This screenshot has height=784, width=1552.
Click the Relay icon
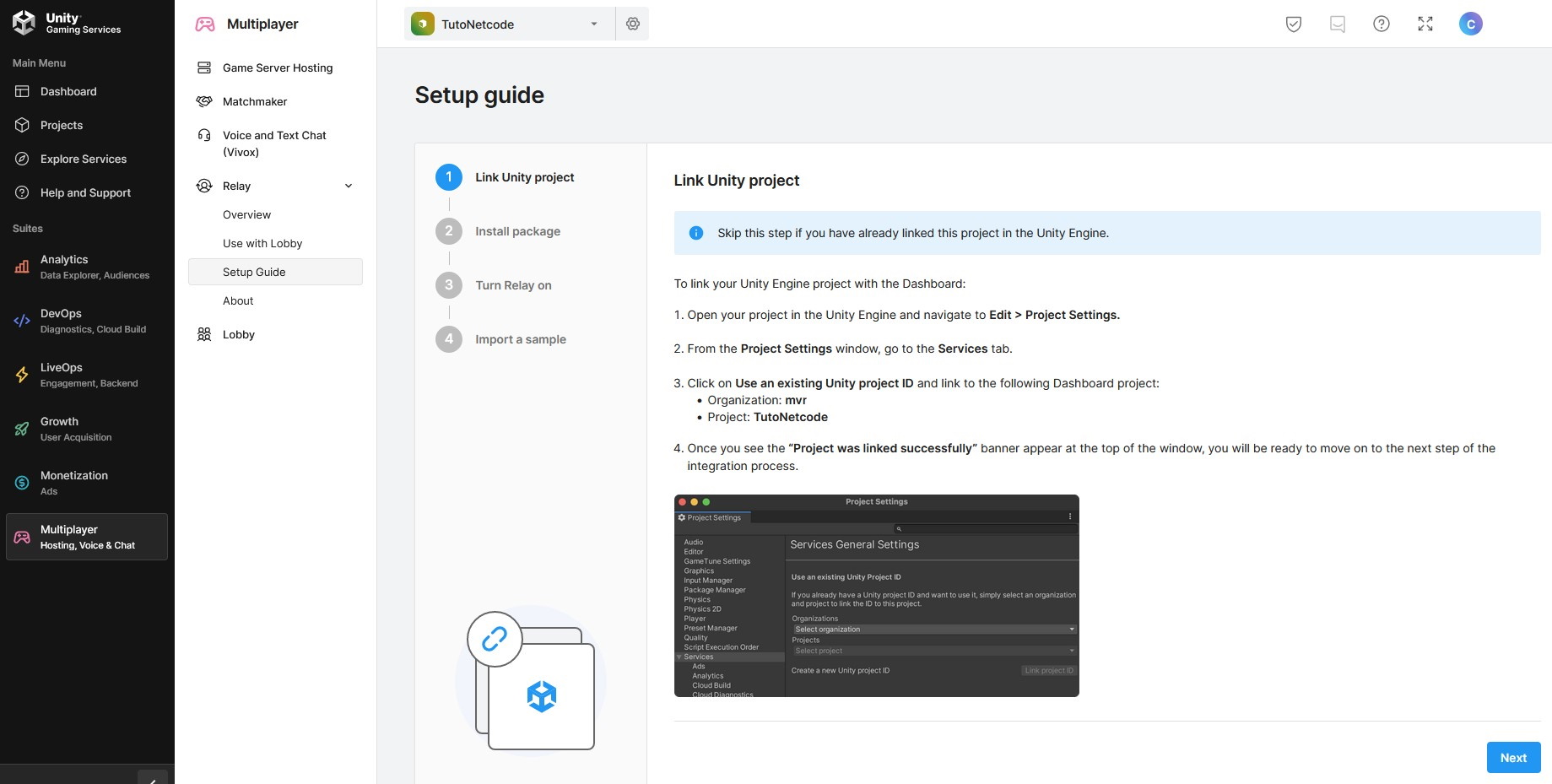click(x=204, y=186)
